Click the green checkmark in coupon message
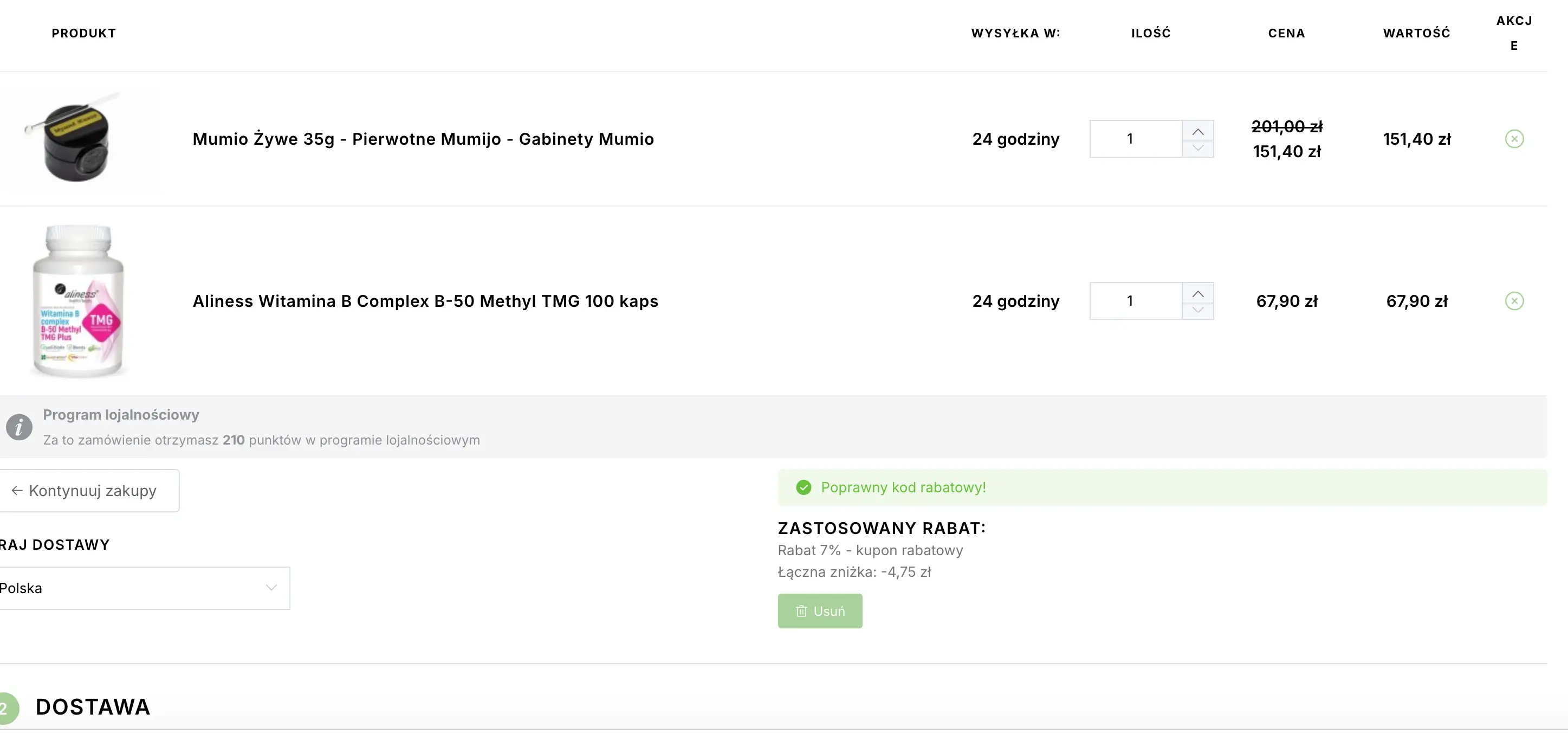The height and width of the screenshot is (733, 1568). 804,487
